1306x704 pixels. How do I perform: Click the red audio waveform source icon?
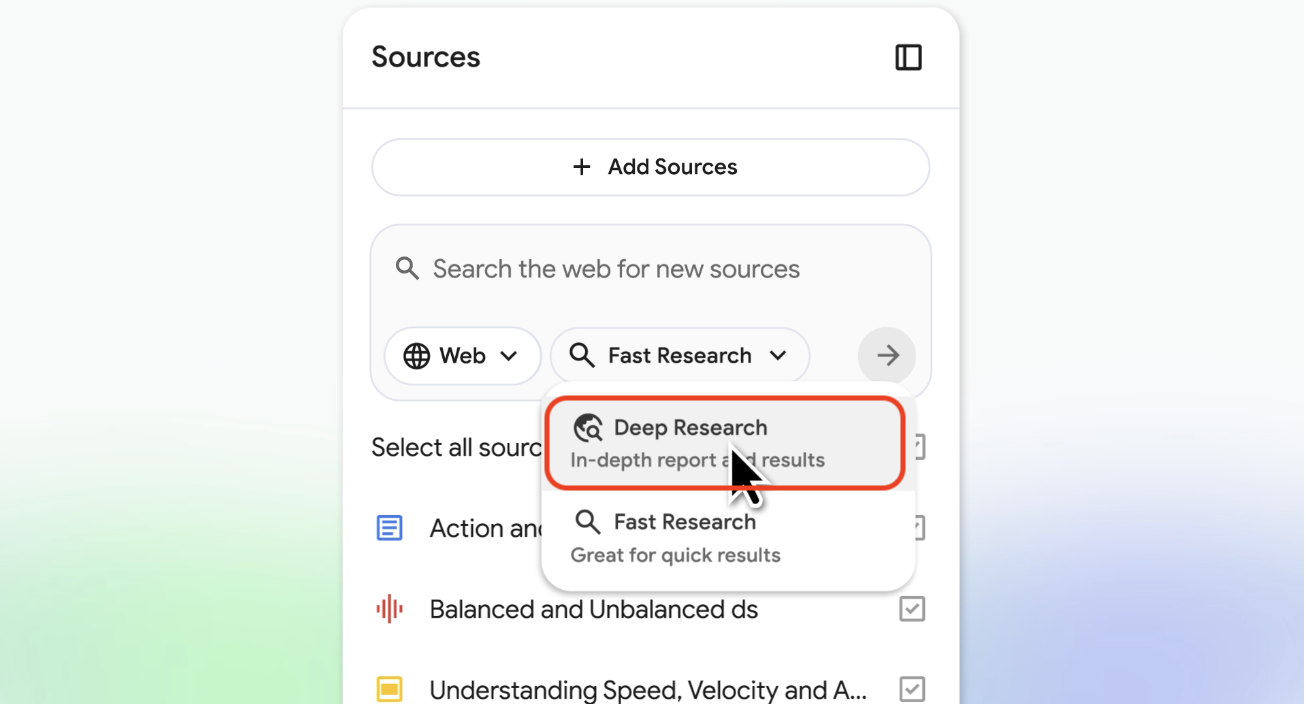pos(389,609)
